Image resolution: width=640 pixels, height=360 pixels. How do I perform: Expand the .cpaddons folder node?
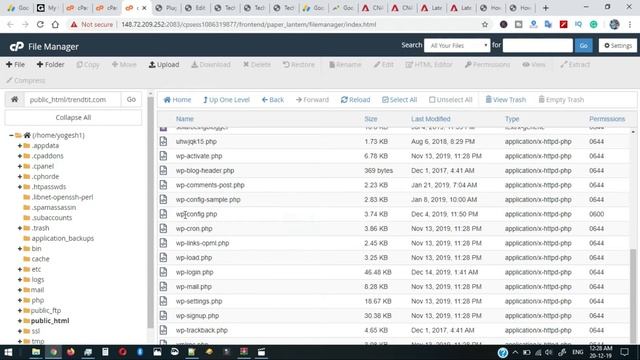(20, 156)
